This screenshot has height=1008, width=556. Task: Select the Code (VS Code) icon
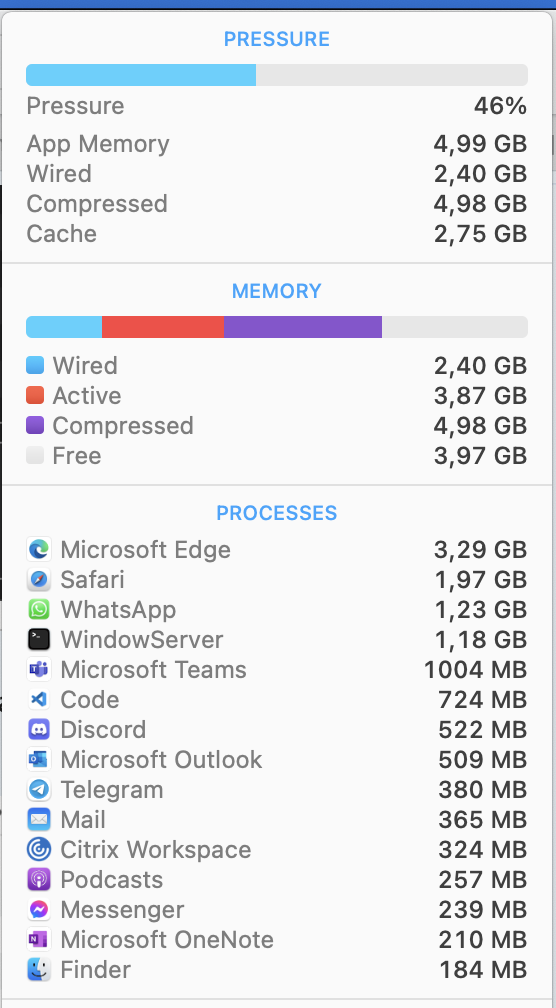coord(39,699)
